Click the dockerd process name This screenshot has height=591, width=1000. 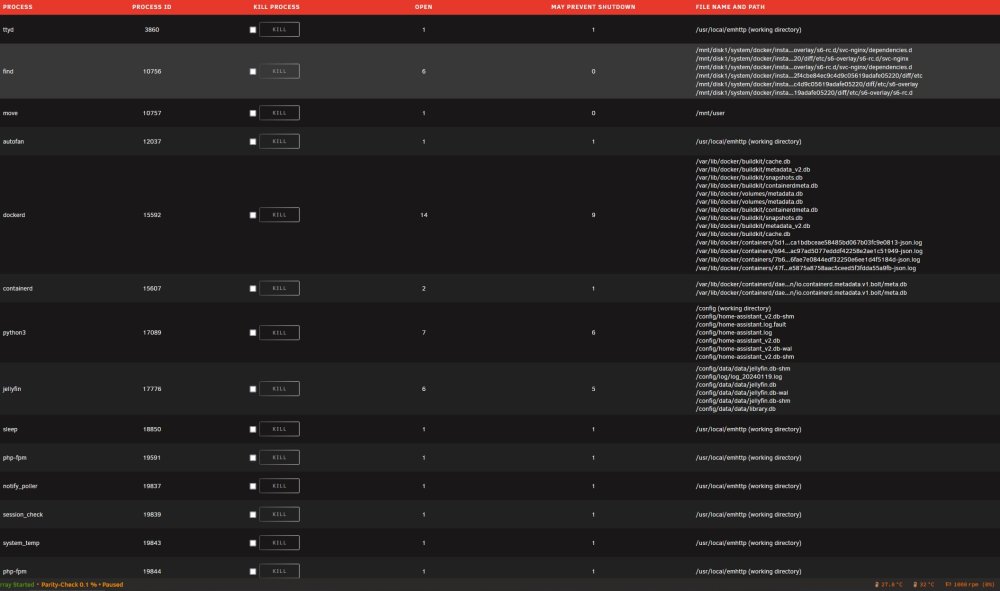pos(14,215)
